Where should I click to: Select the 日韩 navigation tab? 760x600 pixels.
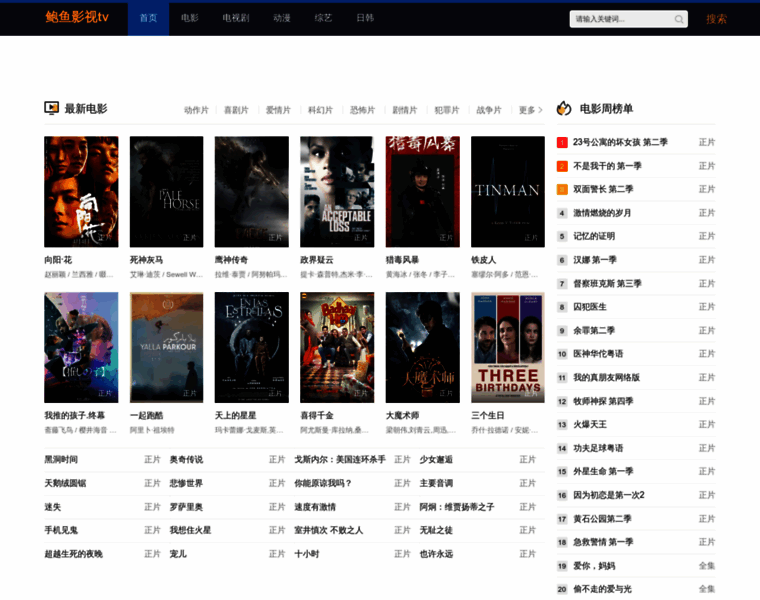click(x=365, y=18)
